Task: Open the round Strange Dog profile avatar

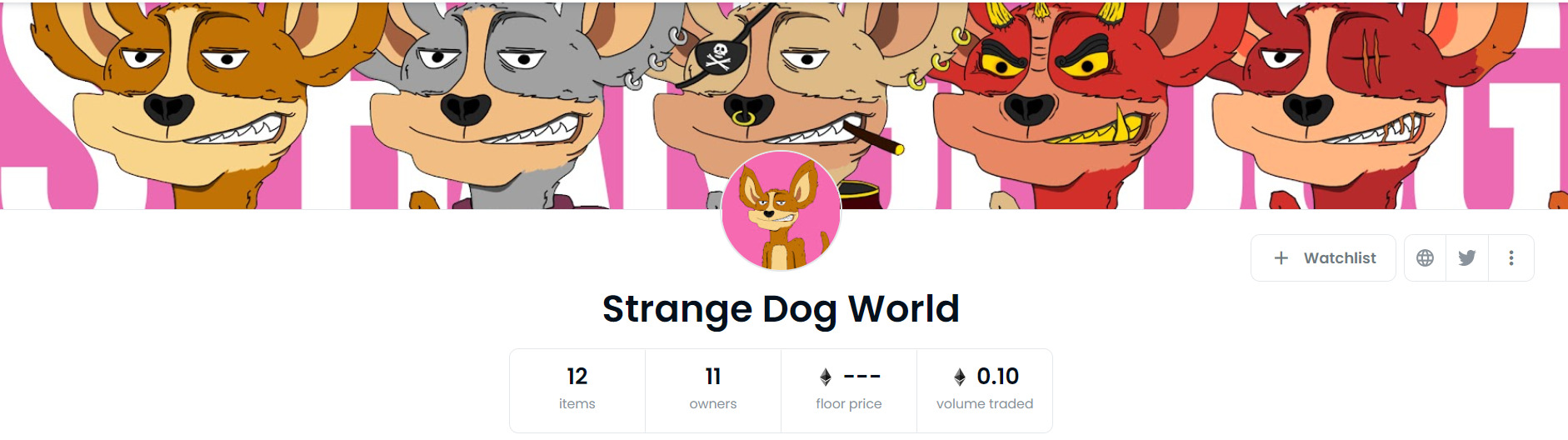Action: 782,211
